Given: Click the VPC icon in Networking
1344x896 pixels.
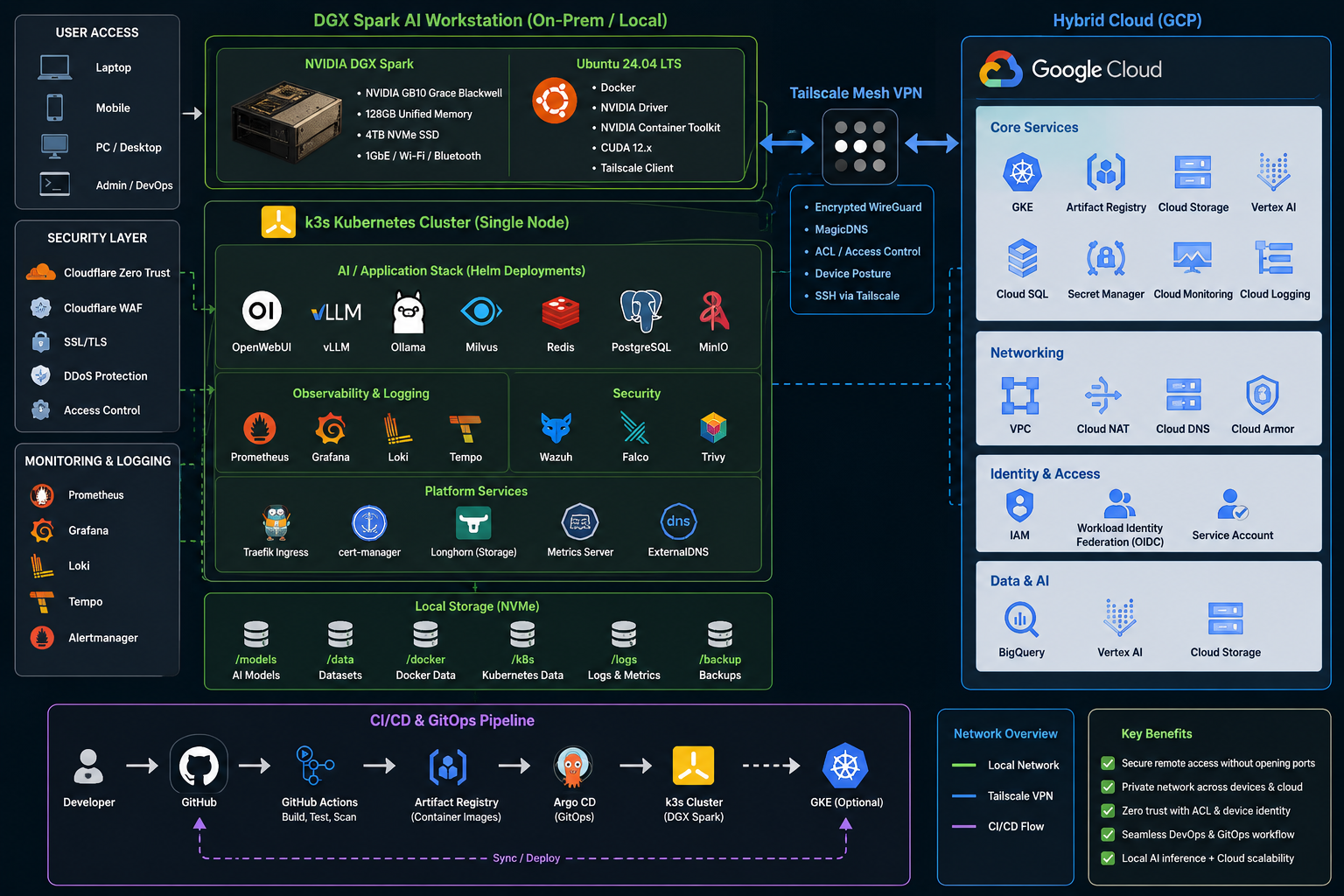Looking at the screenshot, I should point(1020,395).
